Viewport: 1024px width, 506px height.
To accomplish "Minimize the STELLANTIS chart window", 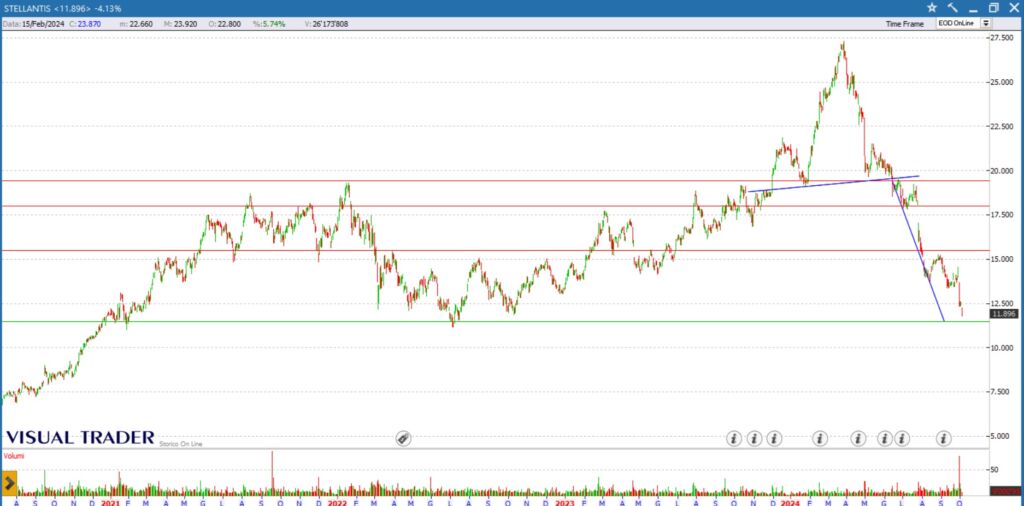I will [x=973, y=8].
